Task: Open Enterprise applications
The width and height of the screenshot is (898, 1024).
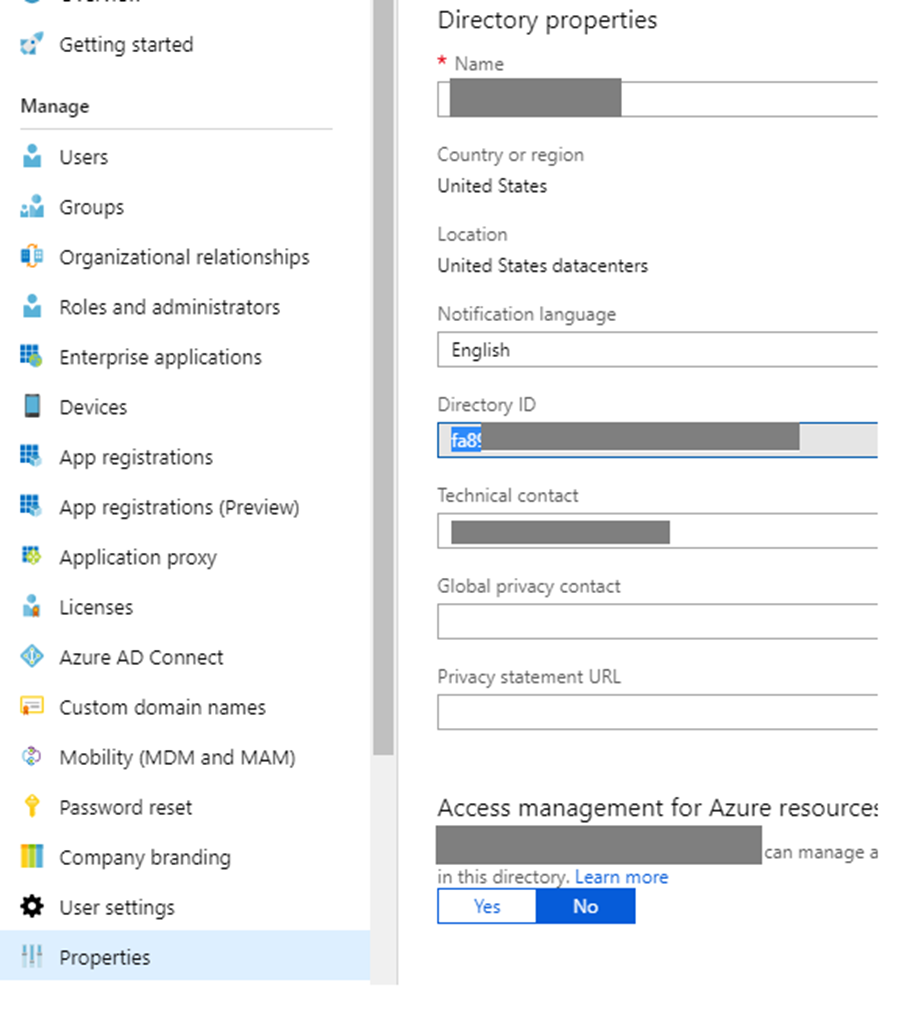Action: pyautogui.click(x=161, y=357)
